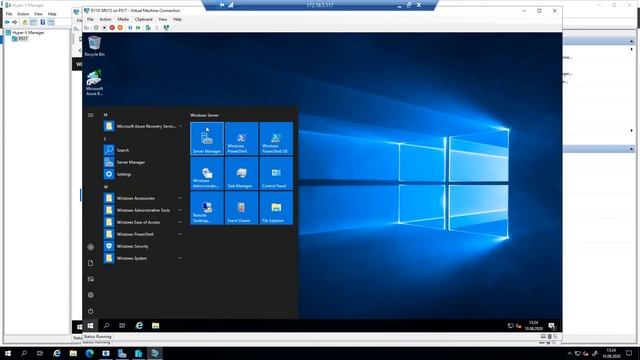640x360 pixels.
Task: Launch the Windows PowerShell tile
Action: pyautogui.click(x=241, y=138)
